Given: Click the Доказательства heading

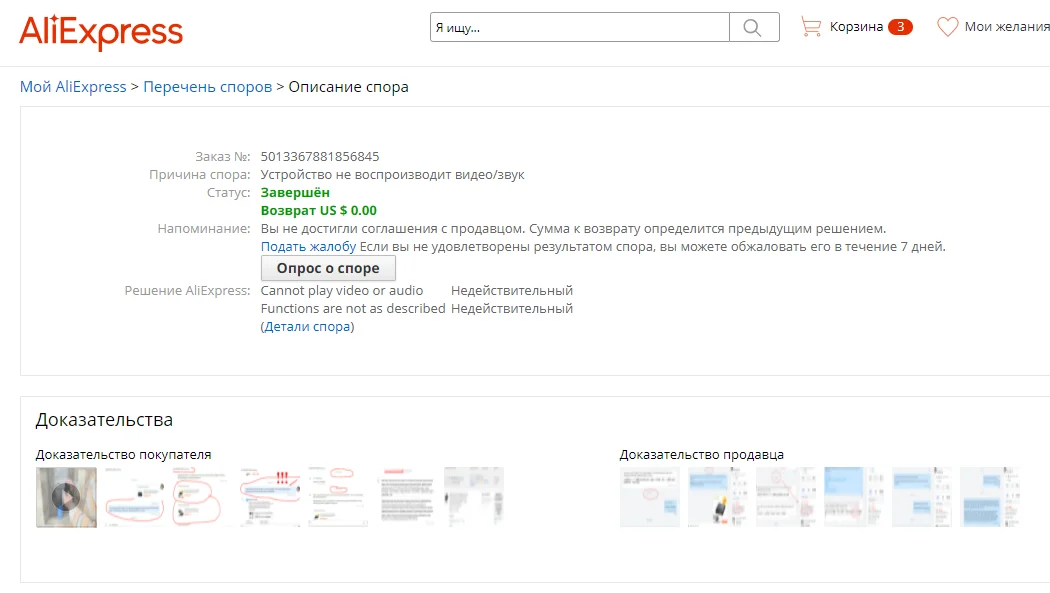Looking at the screenshot, I should [x=104, y=420].
